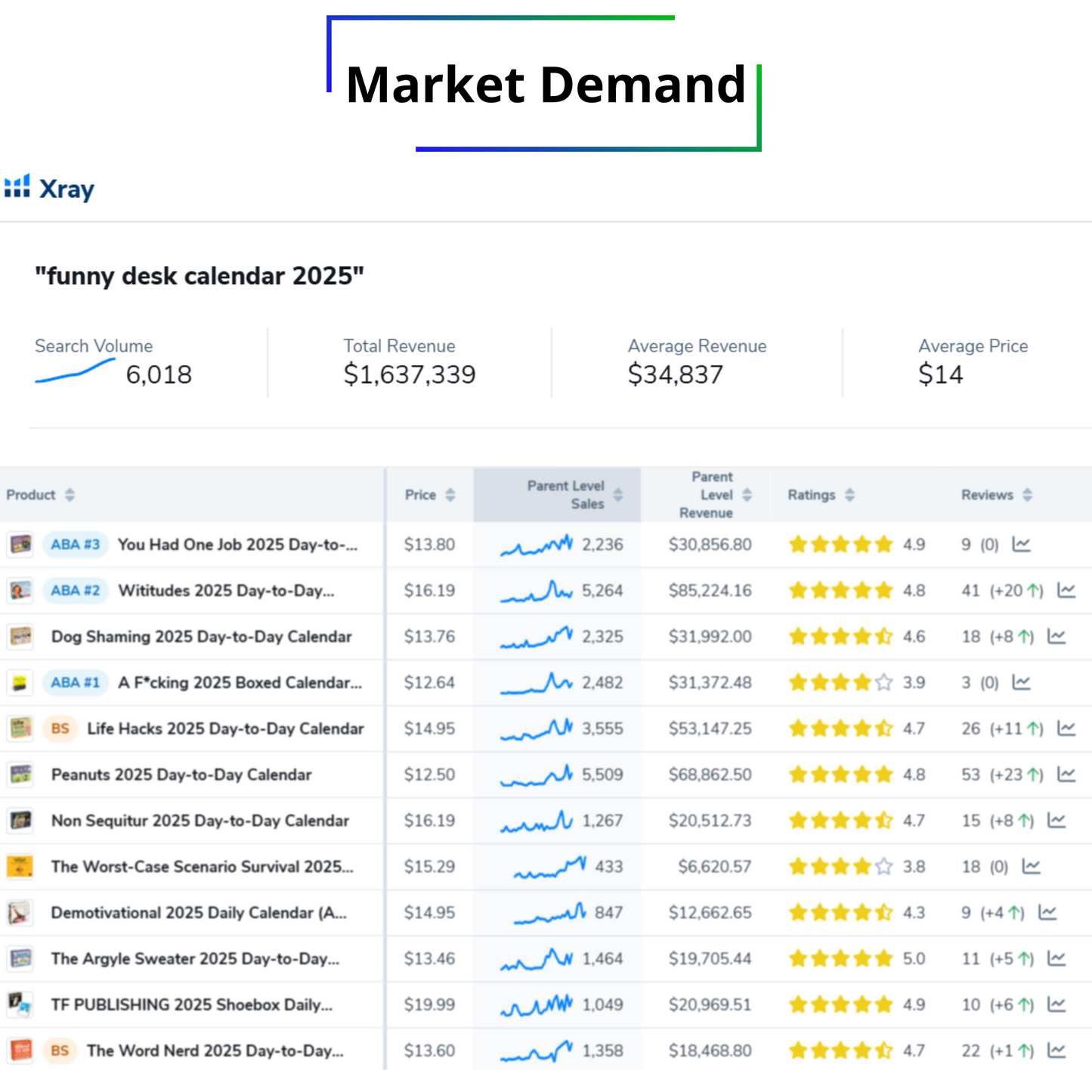Screen dimensions: 1092x1092
Task: Click revenue cell $85,224.16
Action: click(x=710, y=590)
